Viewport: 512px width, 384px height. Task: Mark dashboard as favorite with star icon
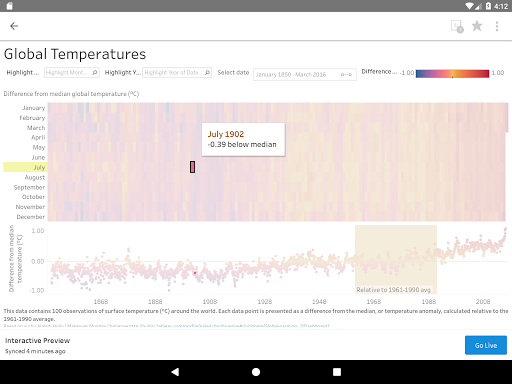tap(477, 26)
